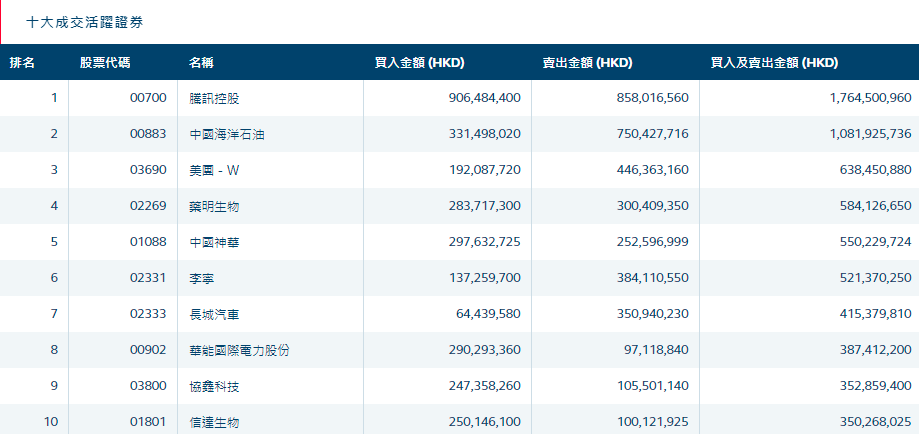Select stock code 01088
Image resolution: width=919 pixels, height=434 pixels.
tap(148, 242)
